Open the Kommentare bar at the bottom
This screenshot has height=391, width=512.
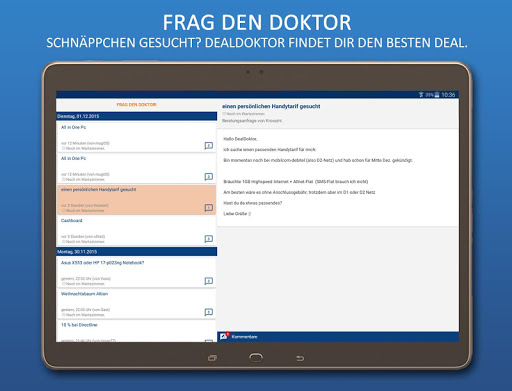point(338,337)
